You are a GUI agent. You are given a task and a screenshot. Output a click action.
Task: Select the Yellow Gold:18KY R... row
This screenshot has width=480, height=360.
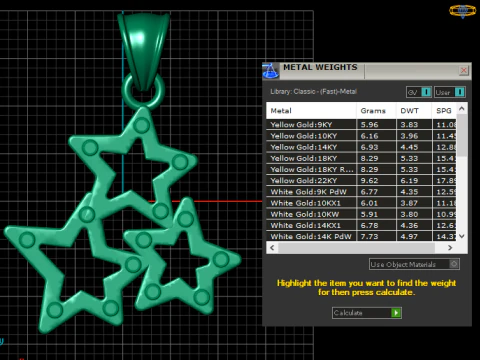tap(361, 169)
